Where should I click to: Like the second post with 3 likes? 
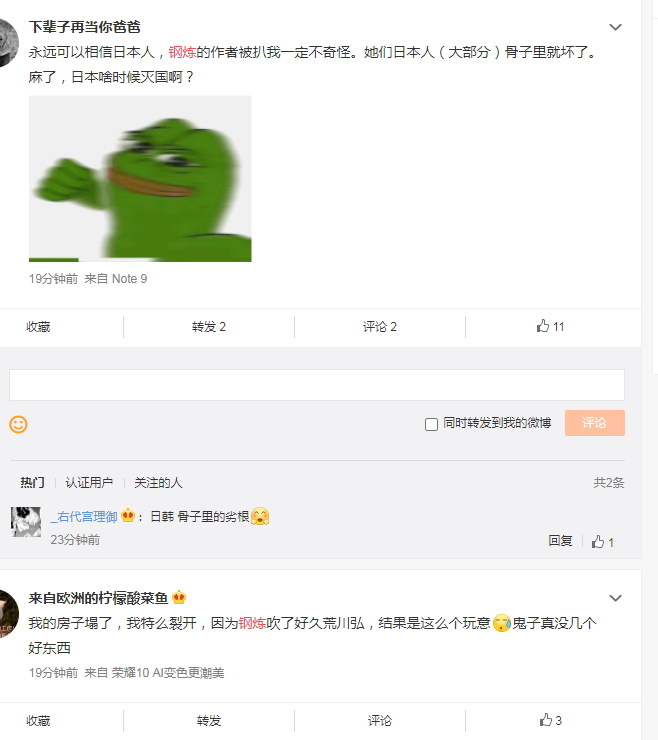click(550, 720)
